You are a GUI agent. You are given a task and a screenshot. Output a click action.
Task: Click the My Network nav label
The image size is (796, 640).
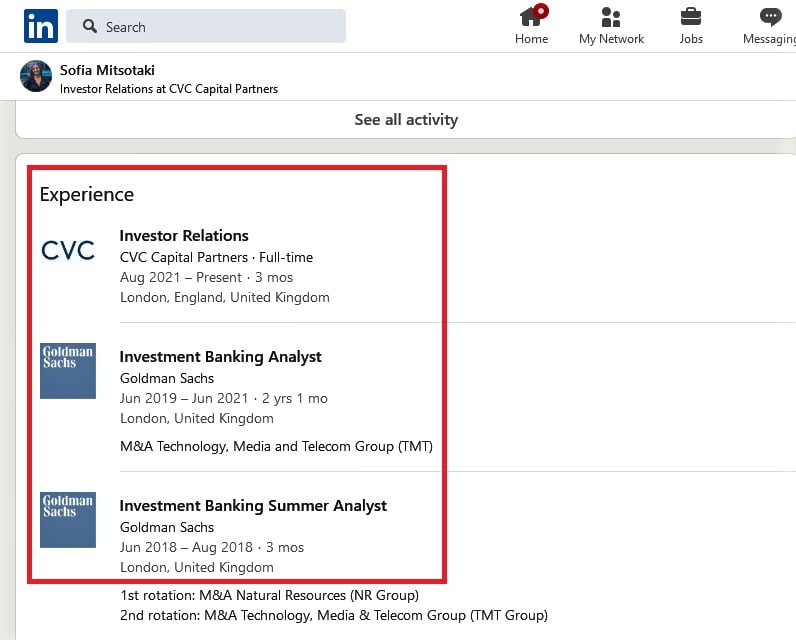611,39
